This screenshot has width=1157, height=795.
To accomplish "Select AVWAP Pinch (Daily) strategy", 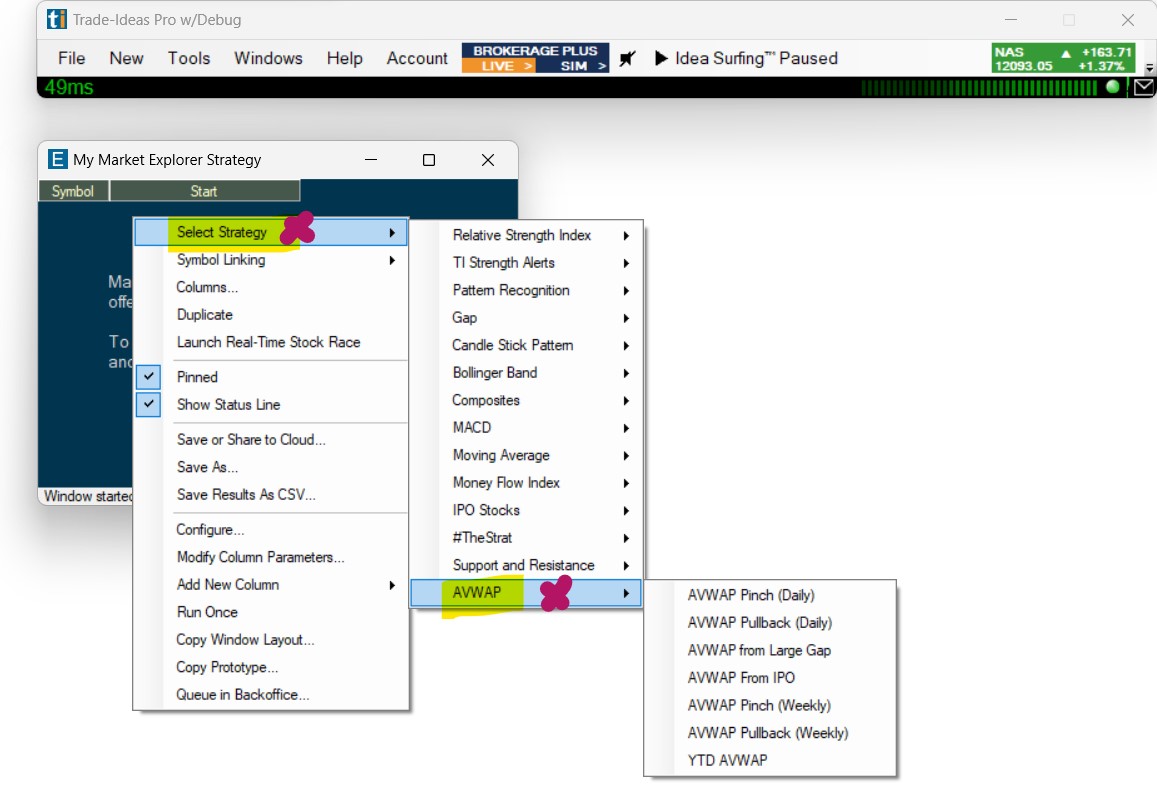I will tap(751, 595).
